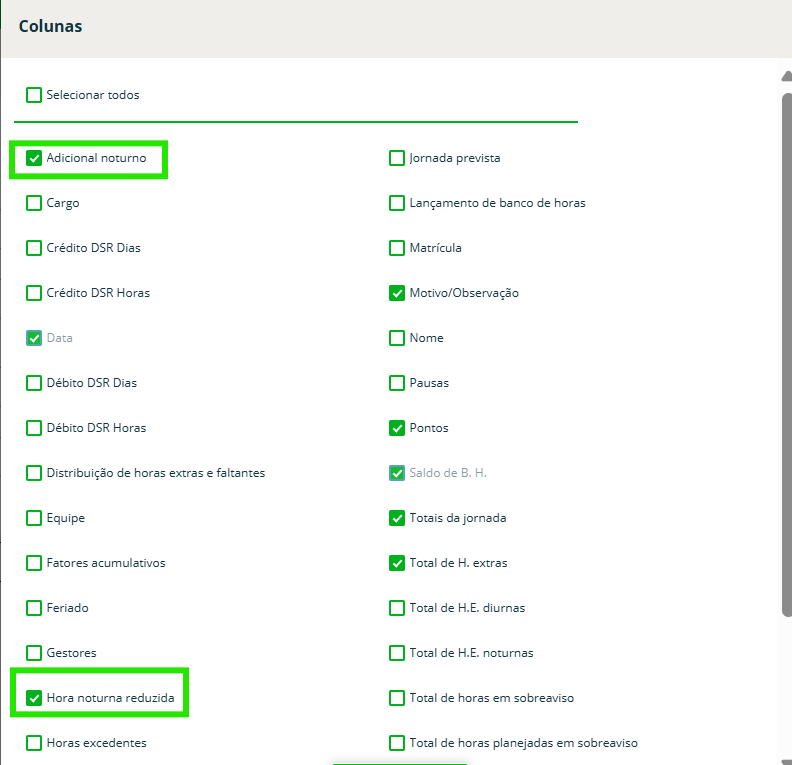Uncheck the Adicional noturno column
Screen dimensions: 792x765
point(34,158)
